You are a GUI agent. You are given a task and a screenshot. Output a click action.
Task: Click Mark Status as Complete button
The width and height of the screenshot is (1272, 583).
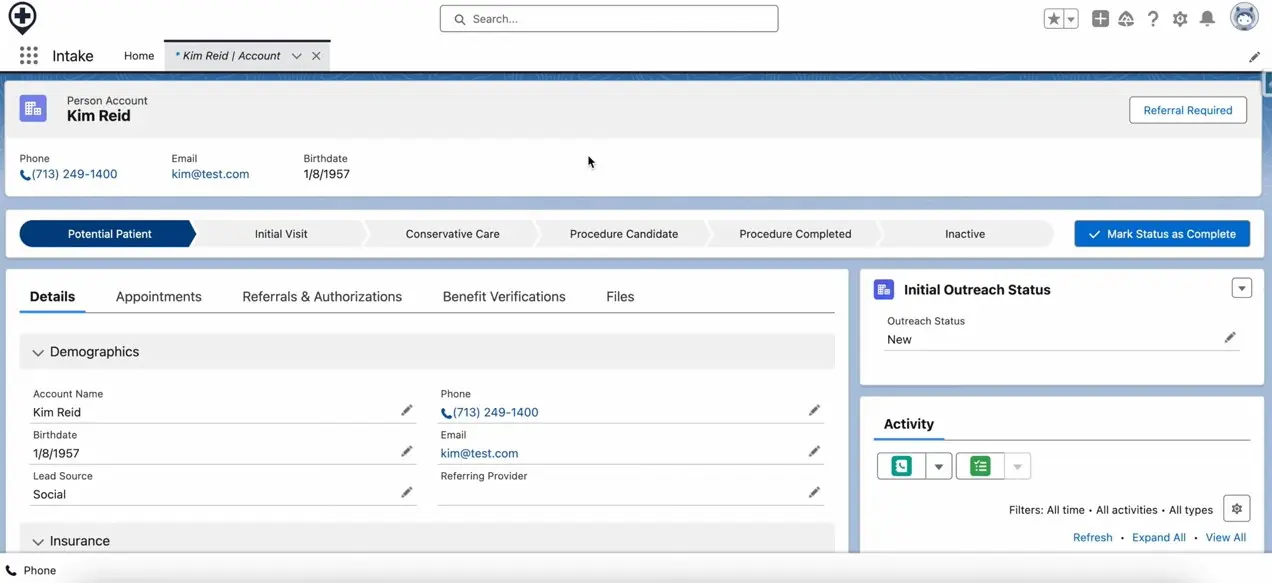click(x=1162, y=234)
